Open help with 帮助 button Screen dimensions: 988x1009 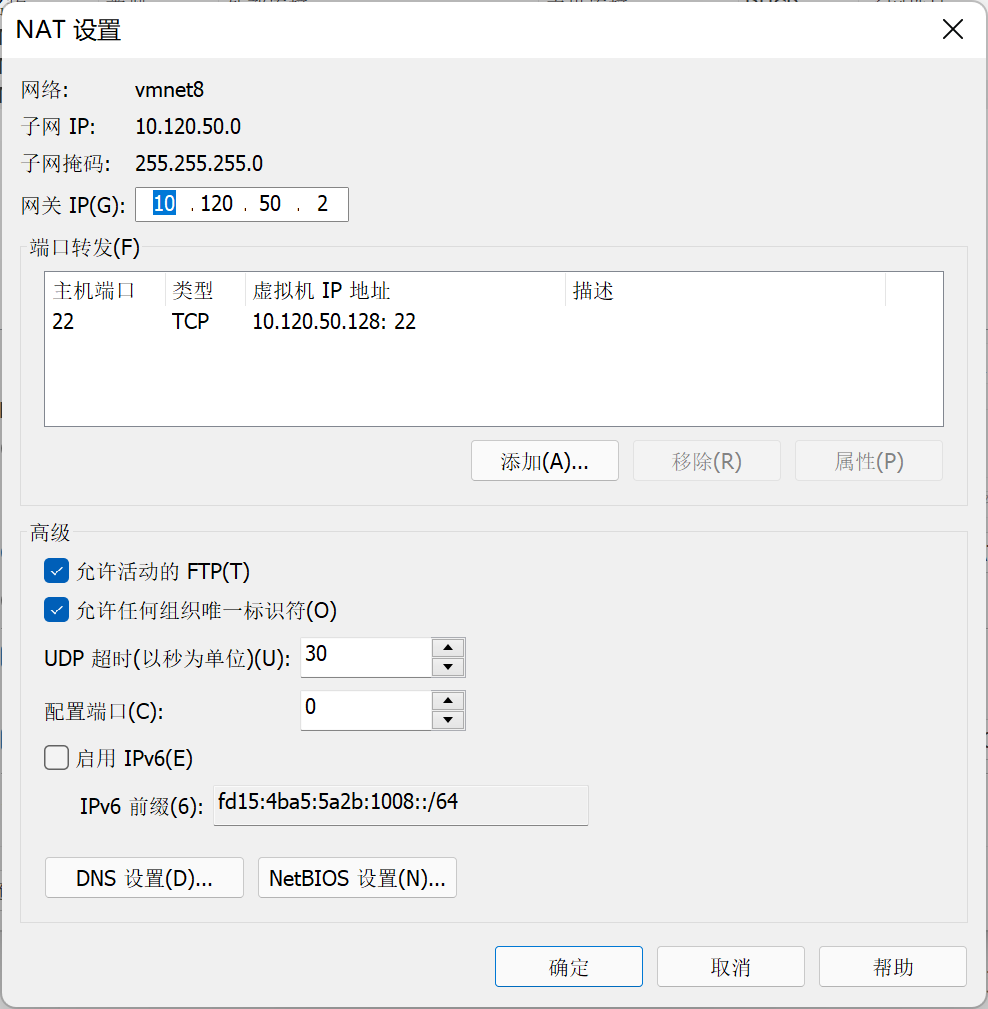tap(893, 967)
